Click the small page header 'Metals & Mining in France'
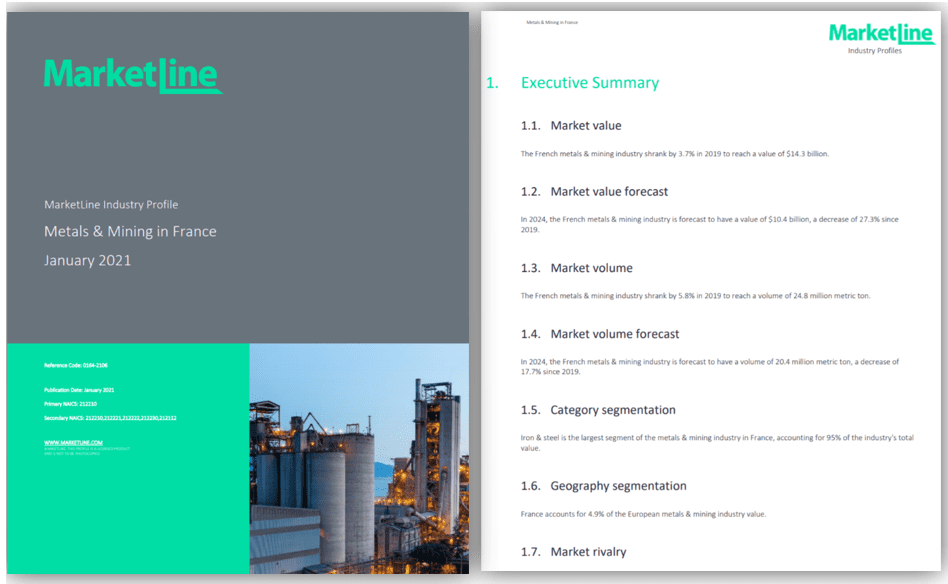948x584 pixels. pos(552,22)
